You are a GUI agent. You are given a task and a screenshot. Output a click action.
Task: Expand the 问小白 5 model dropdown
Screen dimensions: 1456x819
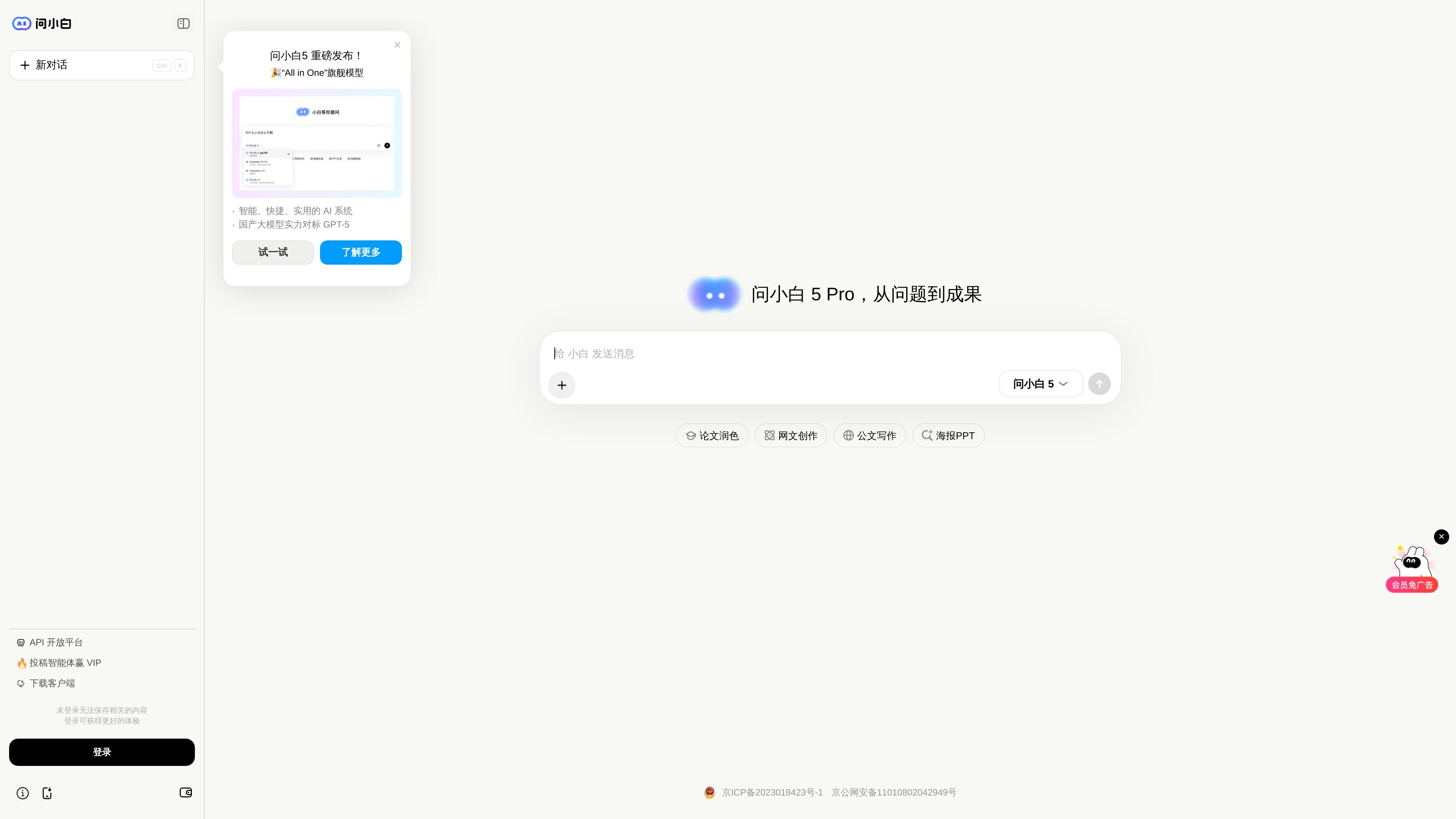(x=1040, y=384)
